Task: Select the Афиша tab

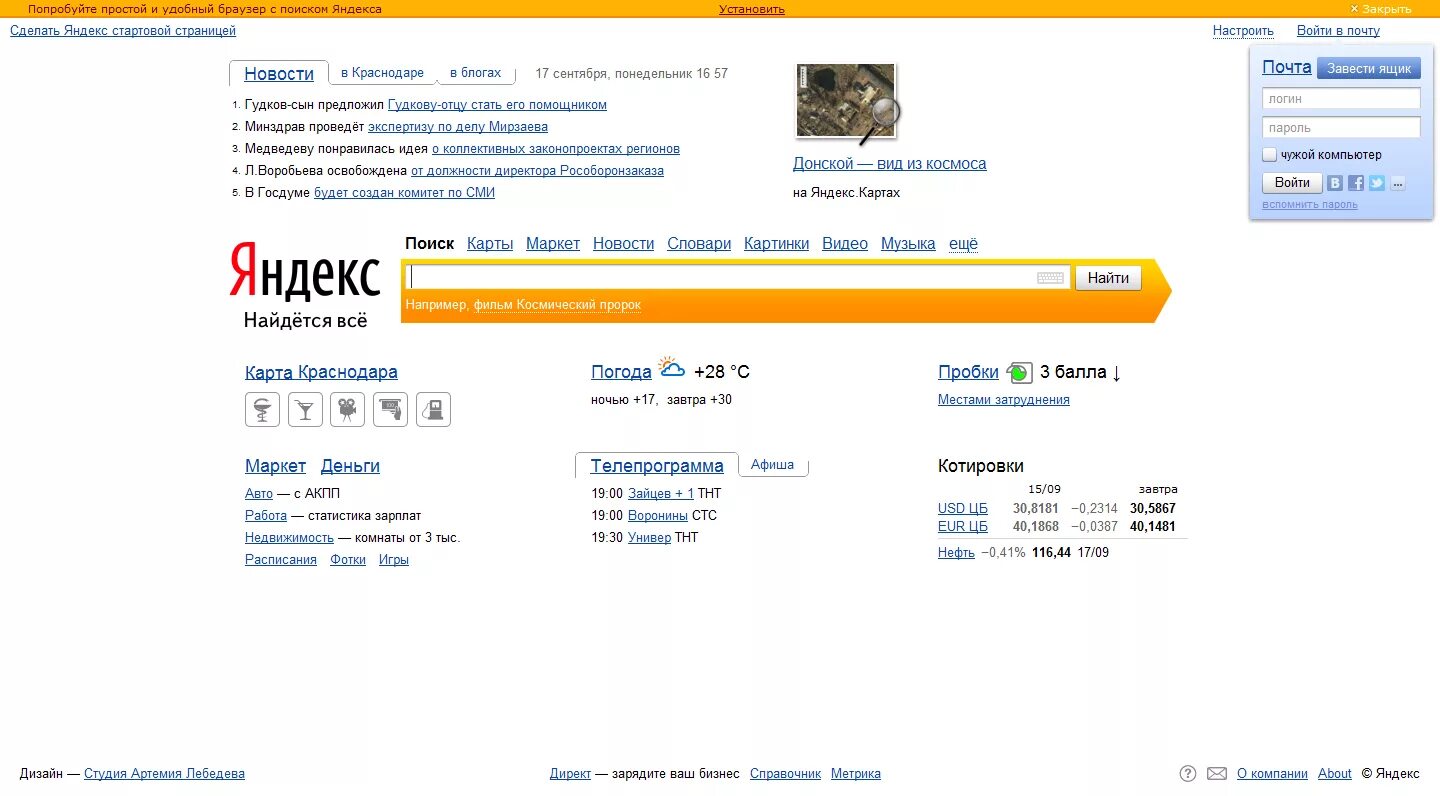Action: click(x=773, y=465)
